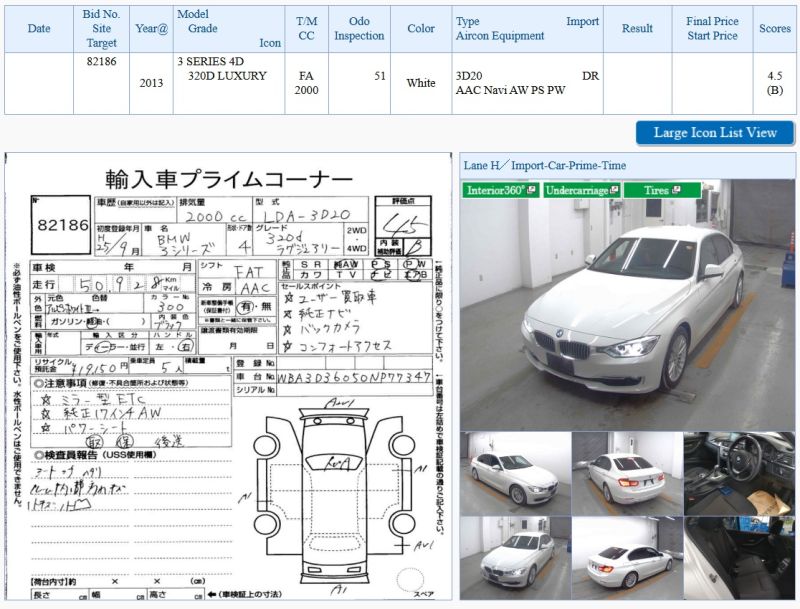Open the rear-view thumbnail with red tail lights lit
The width and height of the screenshot is (800, 609).
[628, 474]
